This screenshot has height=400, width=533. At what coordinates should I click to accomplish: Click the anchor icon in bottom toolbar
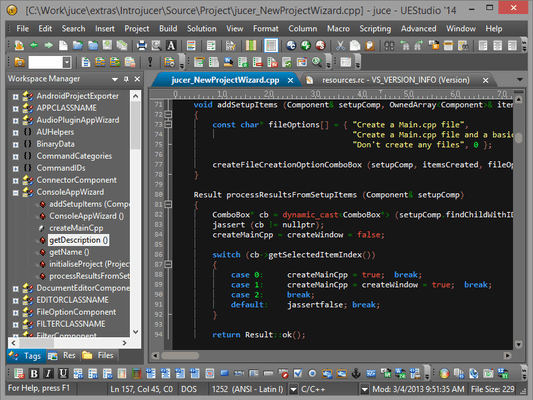click(356, 373)
